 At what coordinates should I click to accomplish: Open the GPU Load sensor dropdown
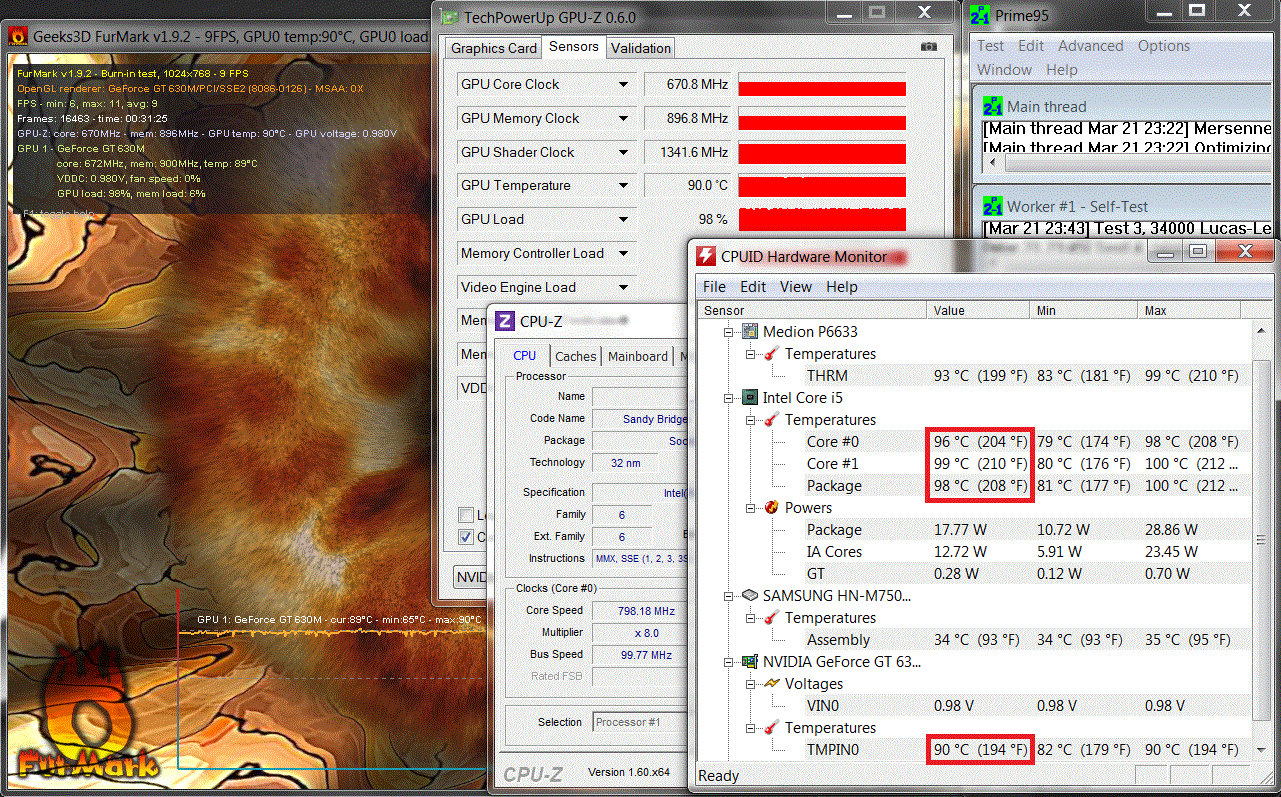tap(624, 220)
